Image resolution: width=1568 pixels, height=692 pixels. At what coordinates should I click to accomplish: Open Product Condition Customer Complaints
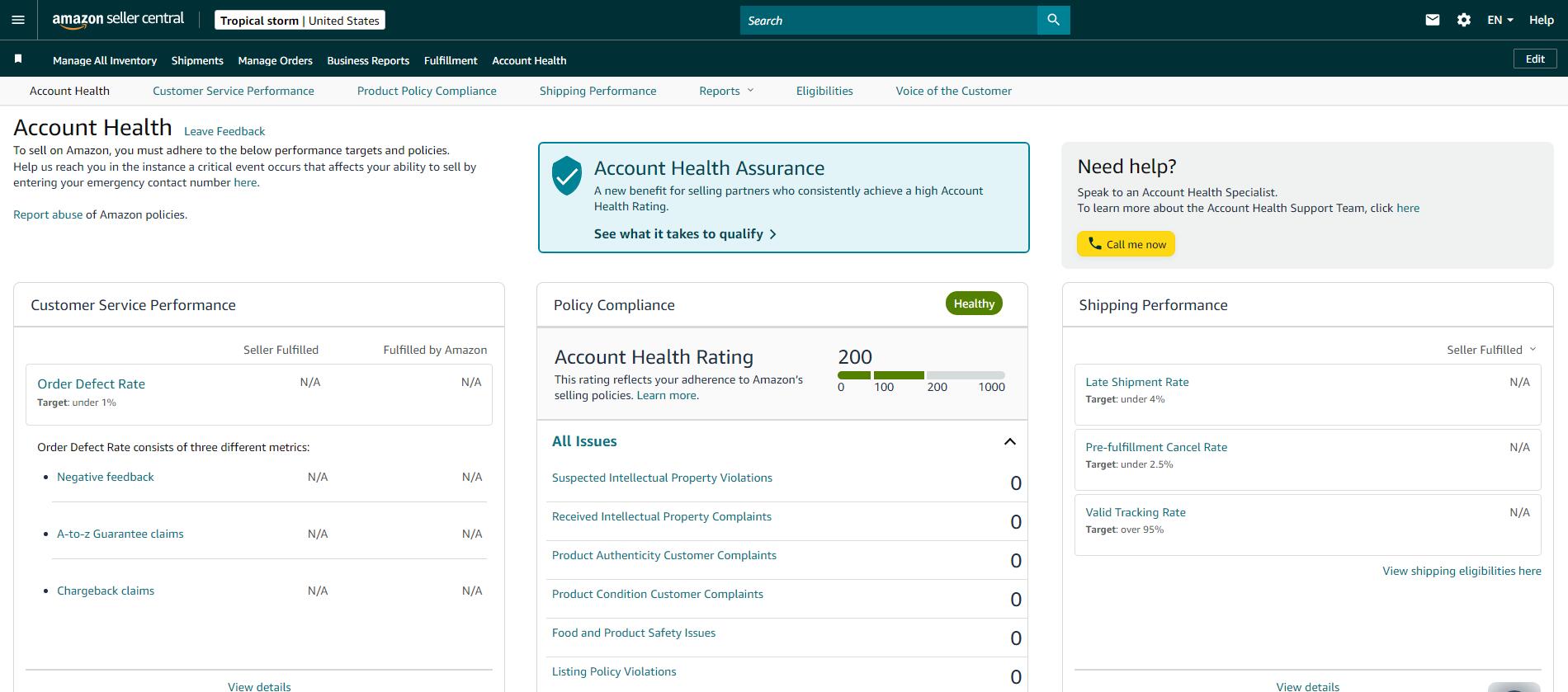point(658,594)
